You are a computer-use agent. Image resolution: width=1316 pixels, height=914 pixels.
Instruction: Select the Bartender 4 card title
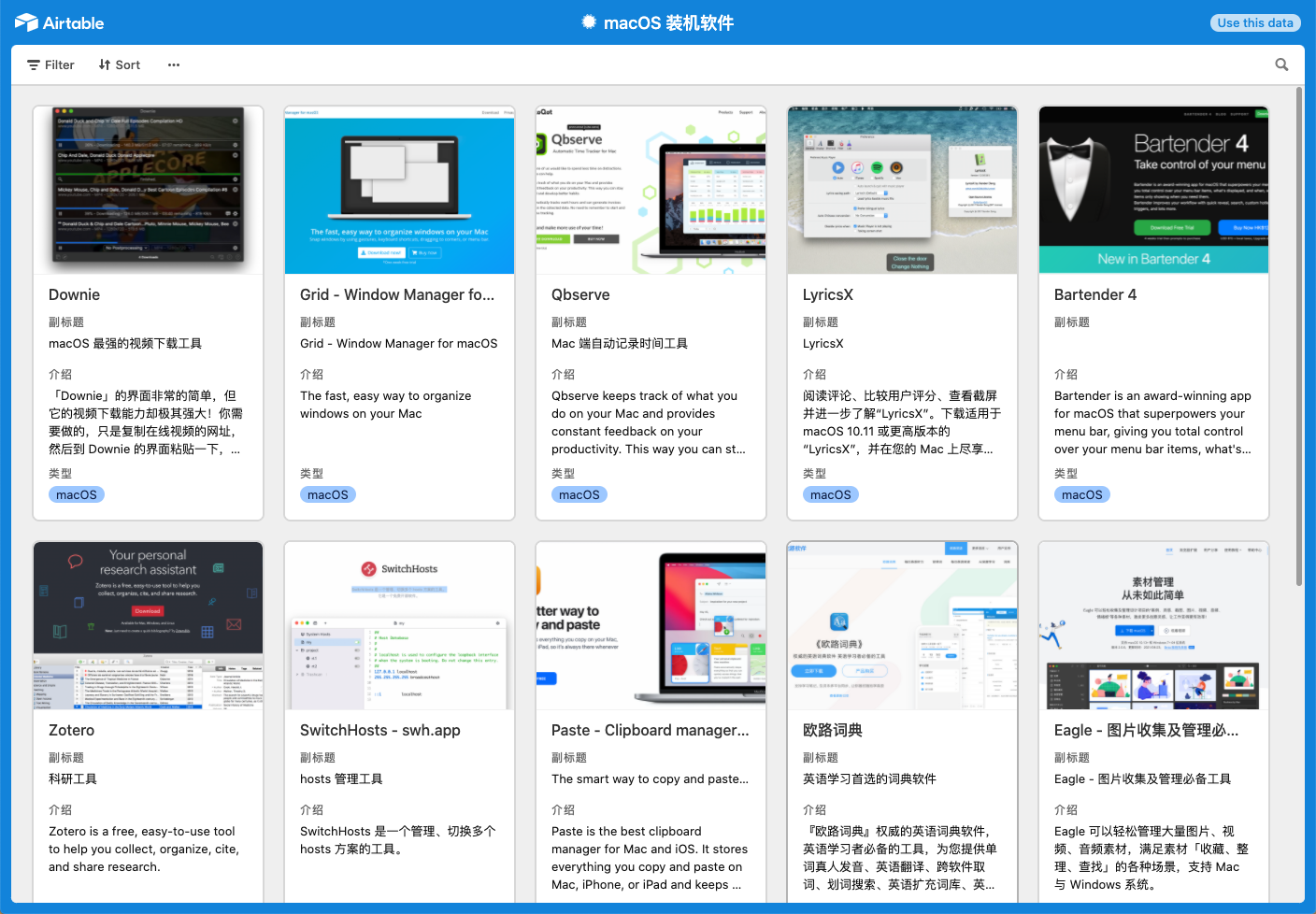pyautogui.click(x=1095, y=294)
